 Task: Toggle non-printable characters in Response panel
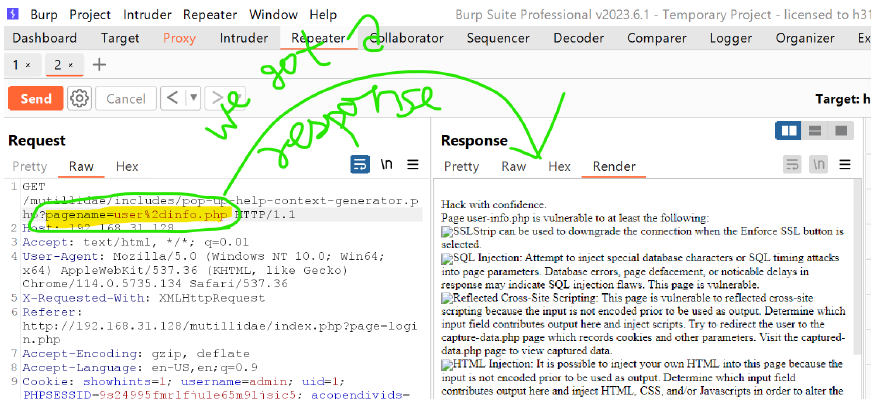819,165
